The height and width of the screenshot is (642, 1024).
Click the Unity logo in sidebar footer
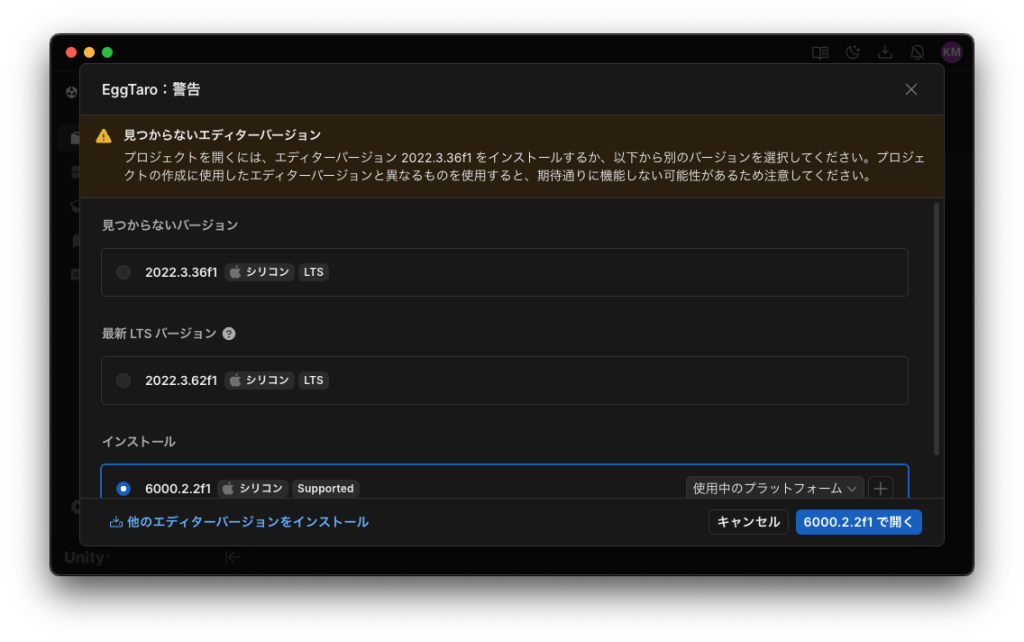click(x=87, y=557)
